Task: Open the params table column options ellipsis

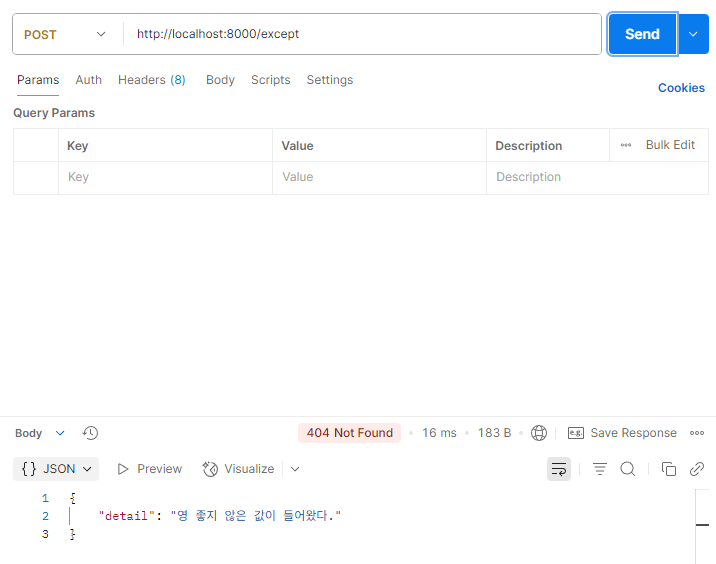Action: click(x=626, y=145)
